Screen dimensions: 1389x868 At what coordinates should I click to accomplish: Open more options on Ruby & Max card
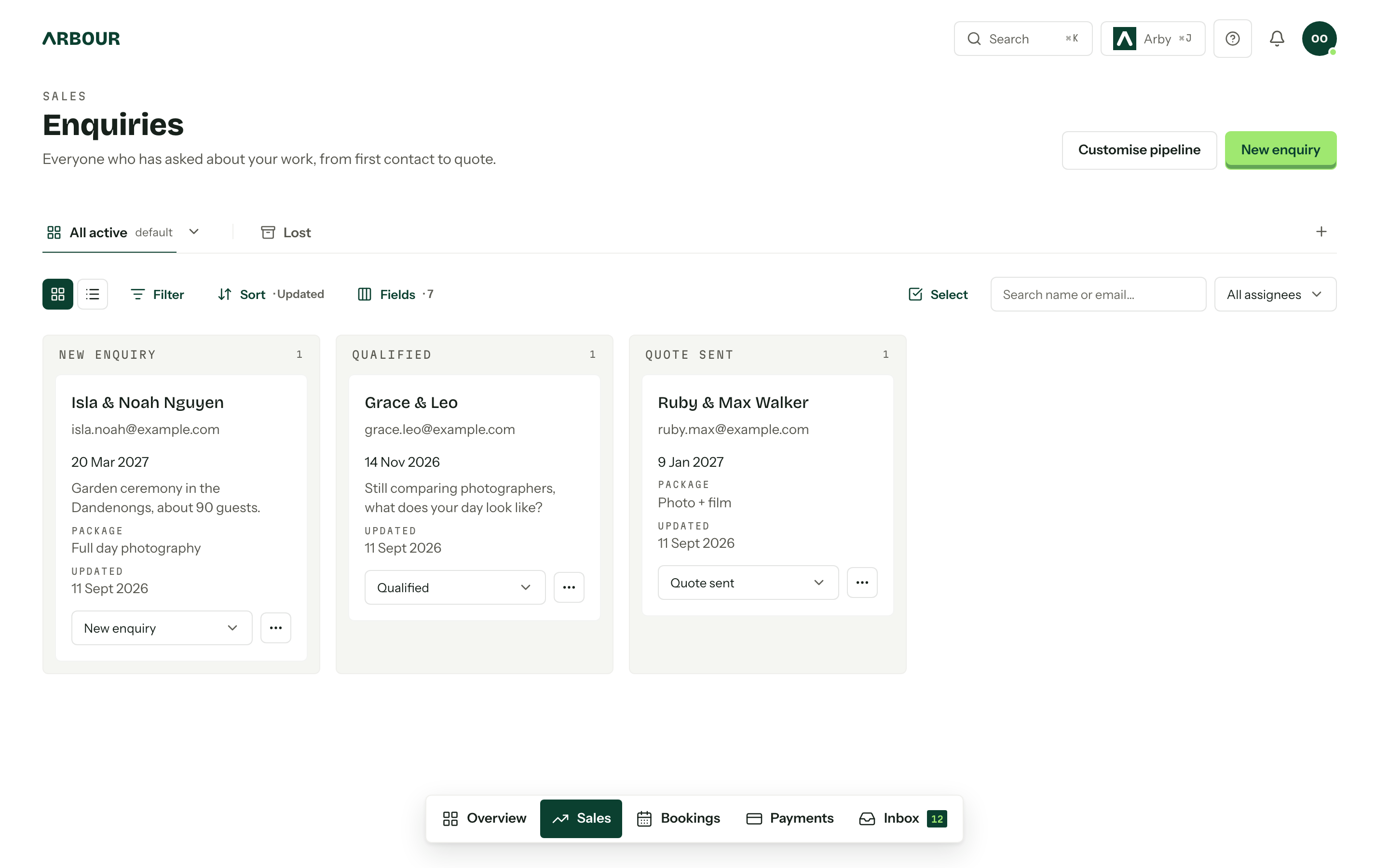(x=862, y=583)
